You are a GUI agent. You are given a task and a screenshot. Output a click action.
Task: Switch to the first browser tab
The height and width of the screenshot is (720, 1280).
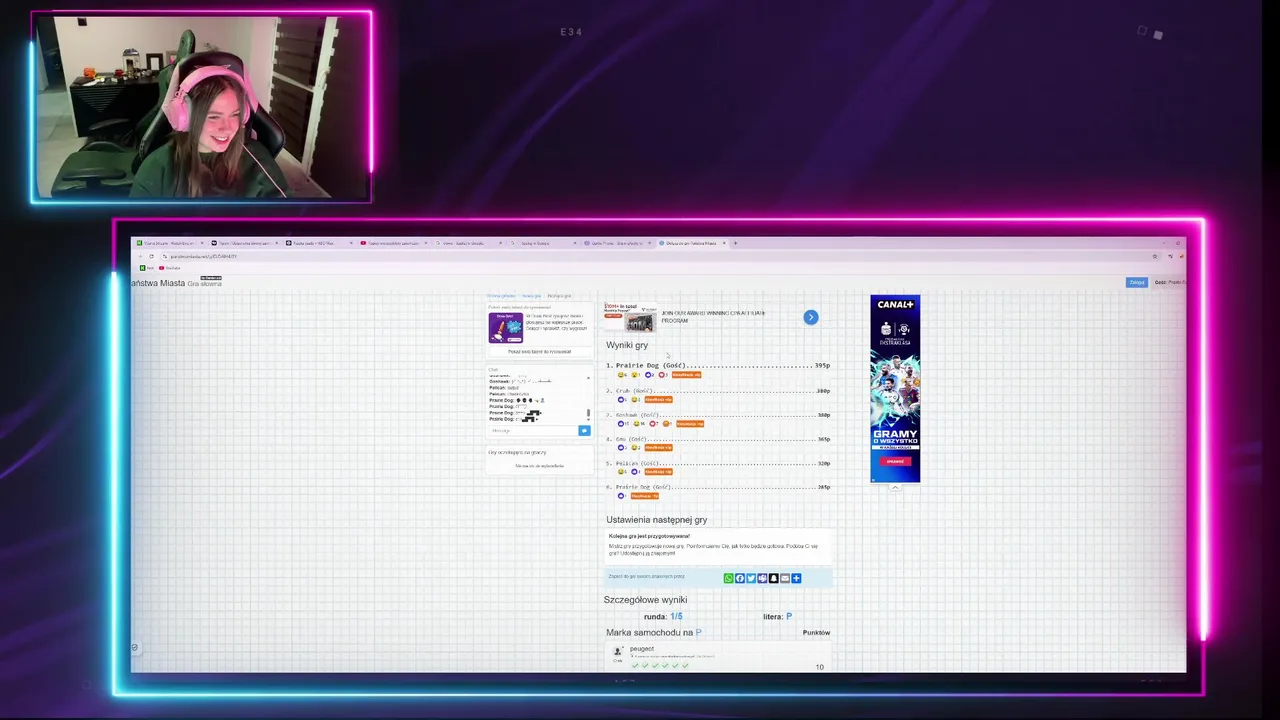click(170, 243)
